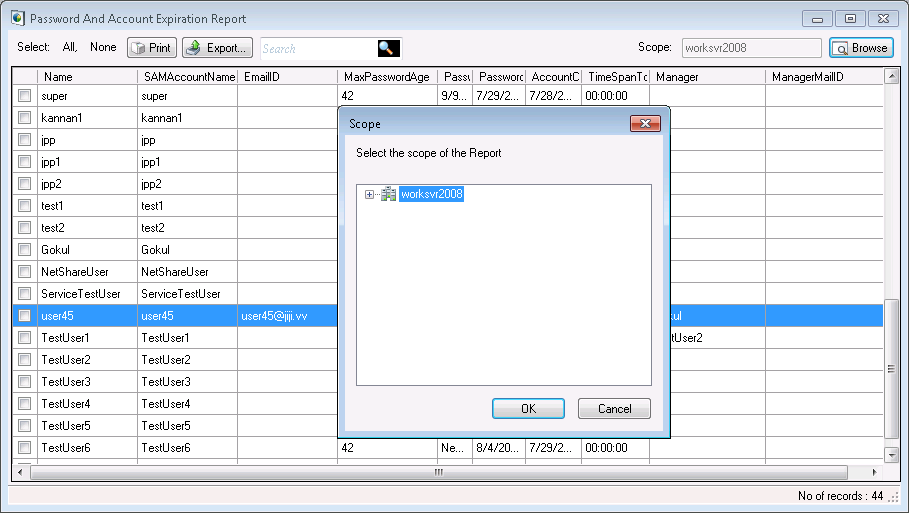Click the horizontal scrollbar thumb
Image resolution: width=909 pixels, height=513 pixels.
pyautogui.click(x=439, y=472)
